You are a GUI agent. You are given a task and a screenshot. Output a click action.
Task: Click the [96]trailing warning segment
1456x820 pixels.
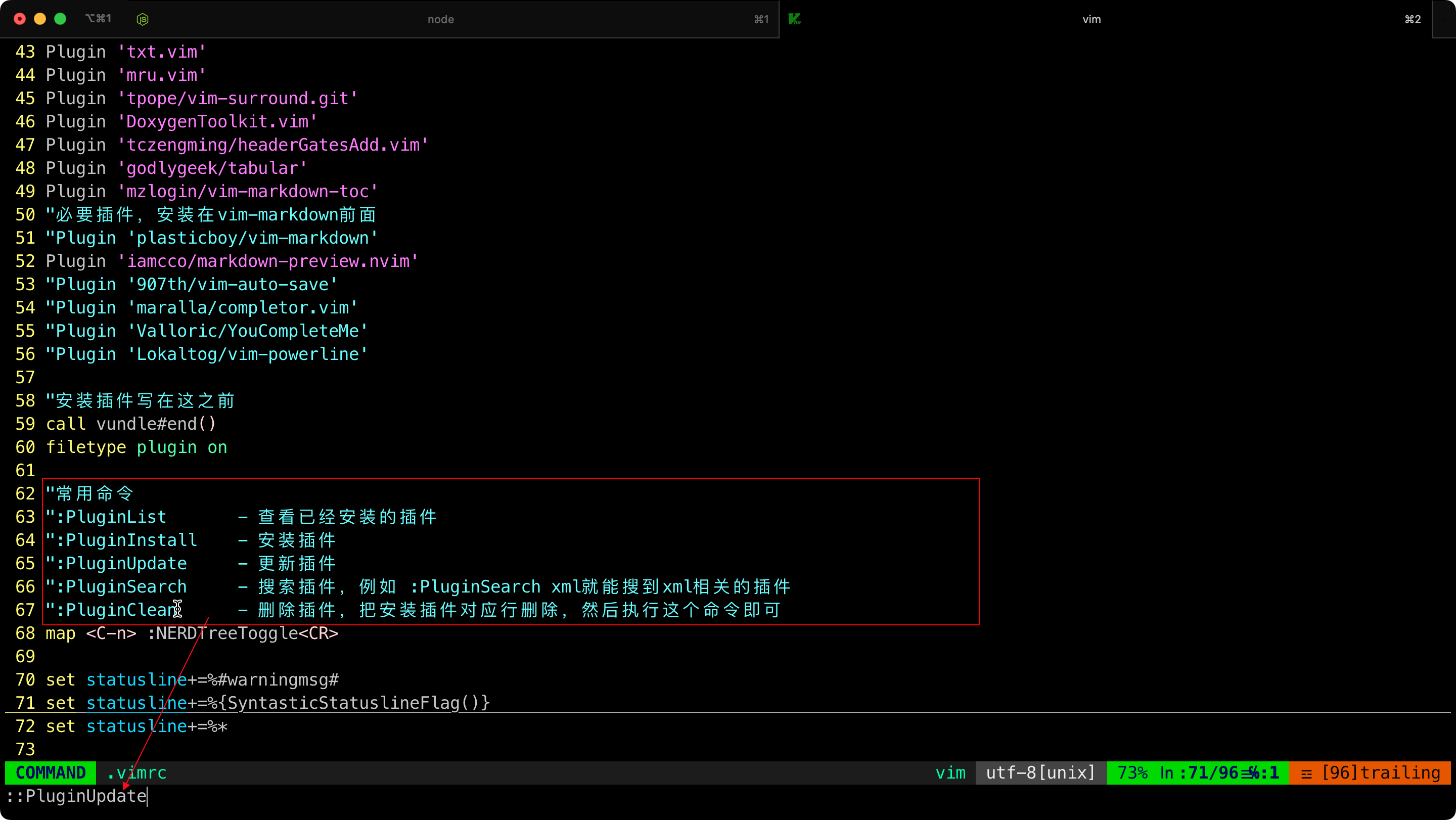pos(1380,772)
